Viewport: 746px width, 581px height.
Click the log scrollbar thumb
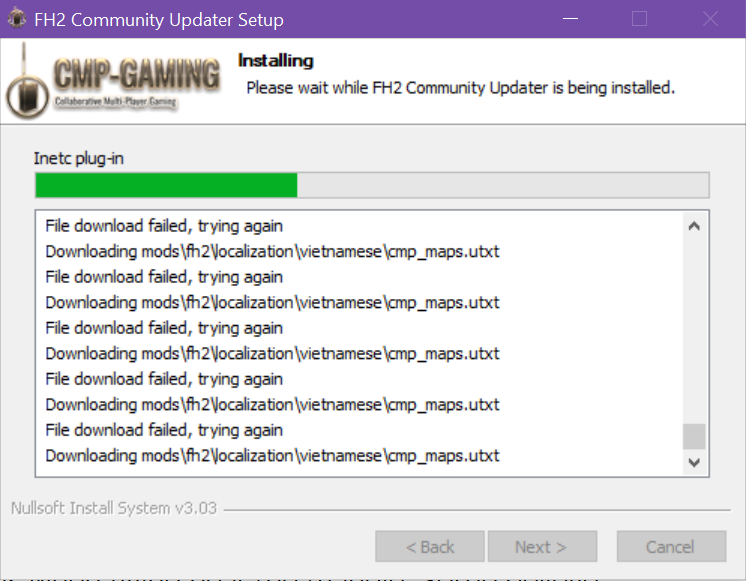coord(694,436)
